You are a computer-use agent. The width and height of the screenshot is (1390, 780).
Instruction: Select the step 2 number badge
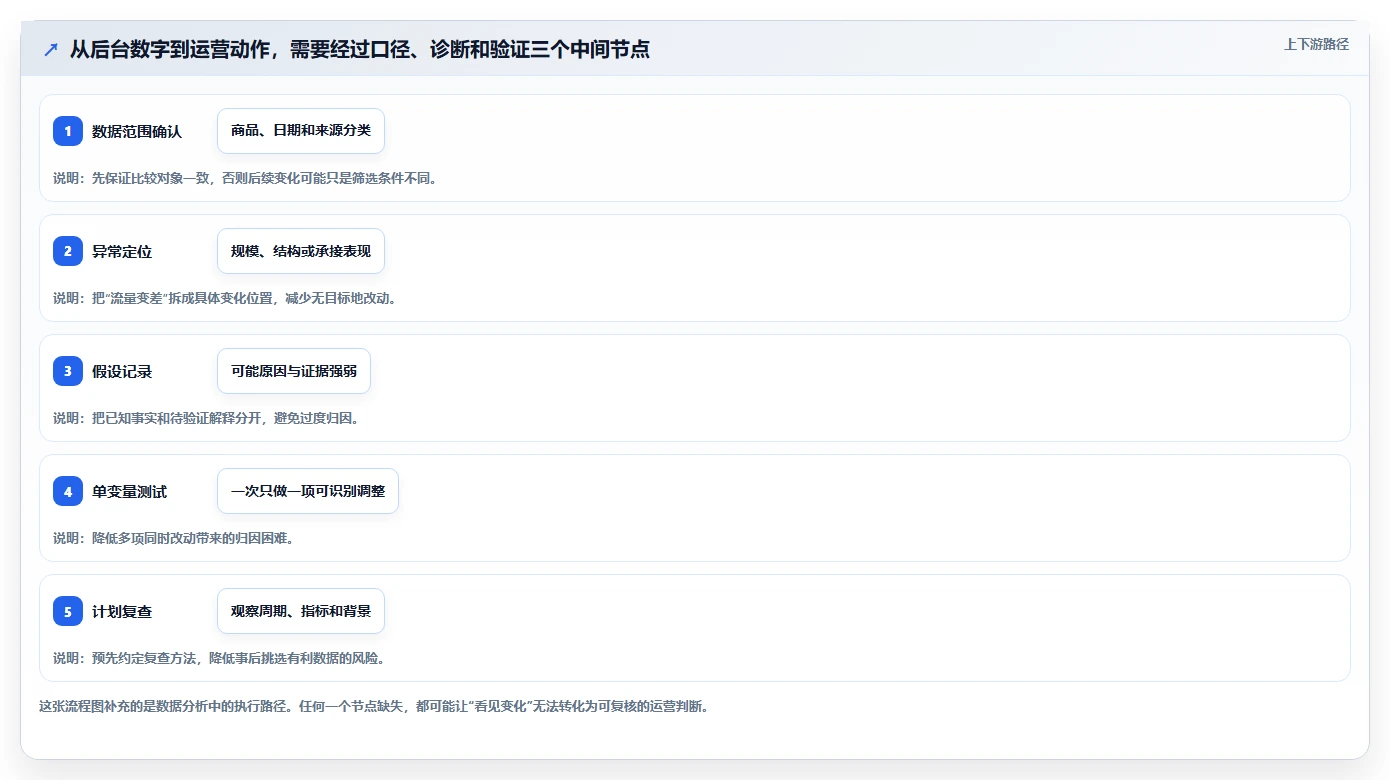[68, 251]
